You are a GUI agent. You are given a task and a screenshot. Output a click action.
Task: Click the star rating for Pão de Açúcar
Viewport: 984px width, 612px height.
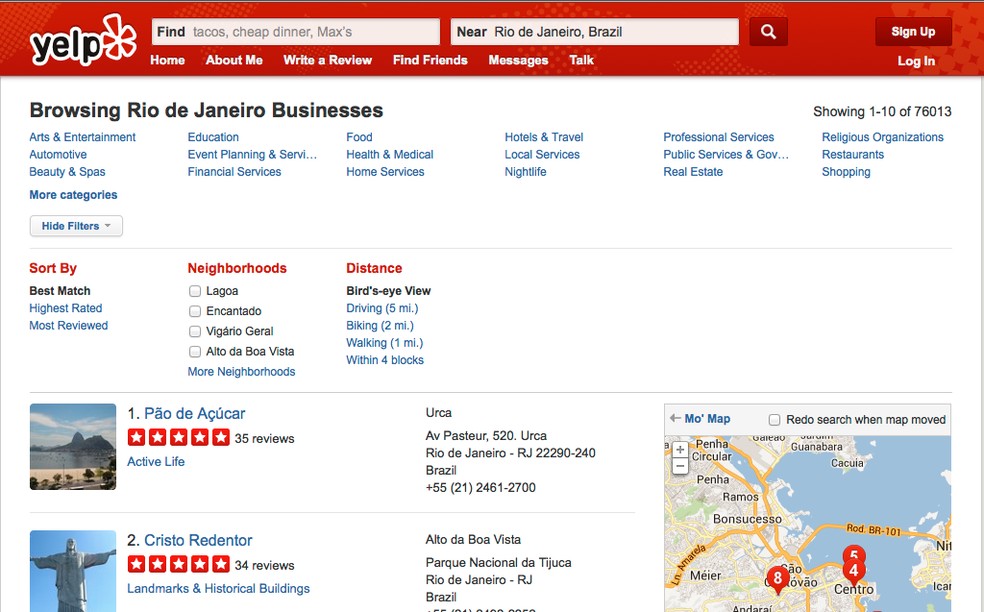[x=178, y=437]
